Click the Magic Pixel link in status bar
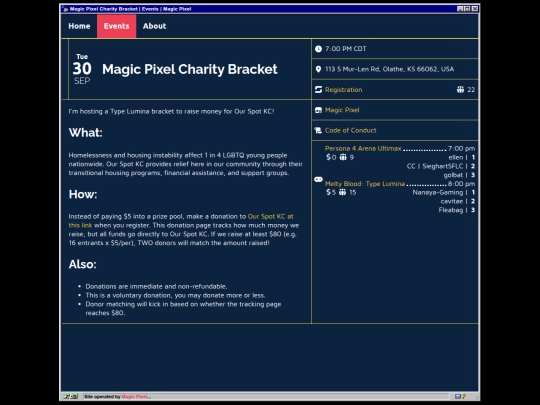 136,397
